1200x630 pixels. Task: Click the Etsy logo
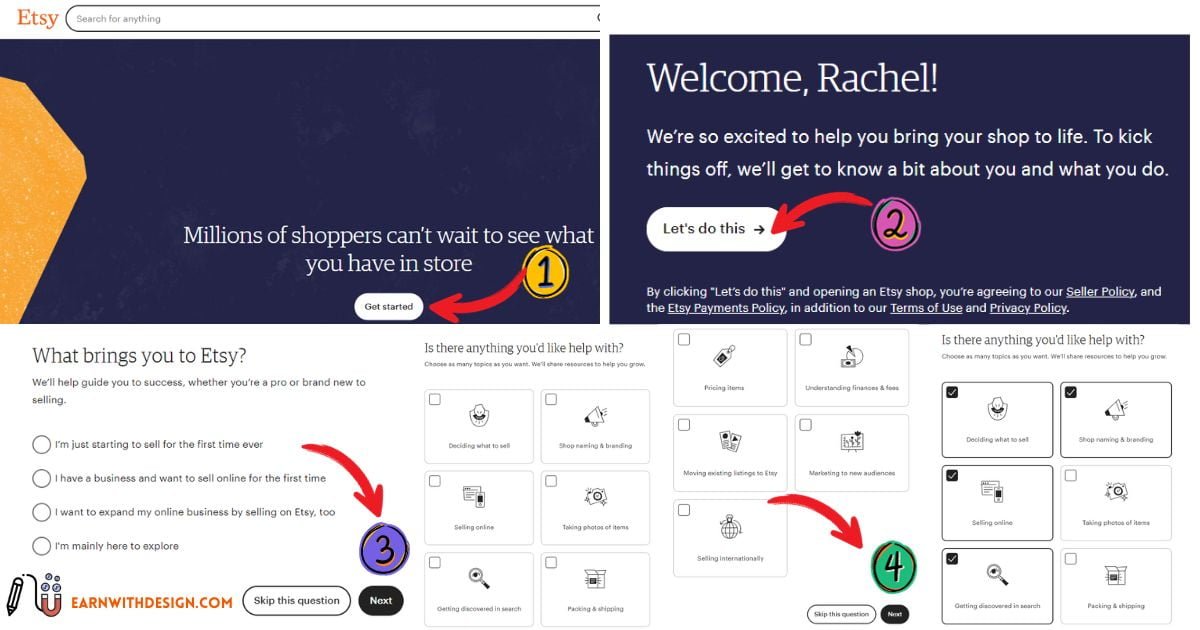36,17
